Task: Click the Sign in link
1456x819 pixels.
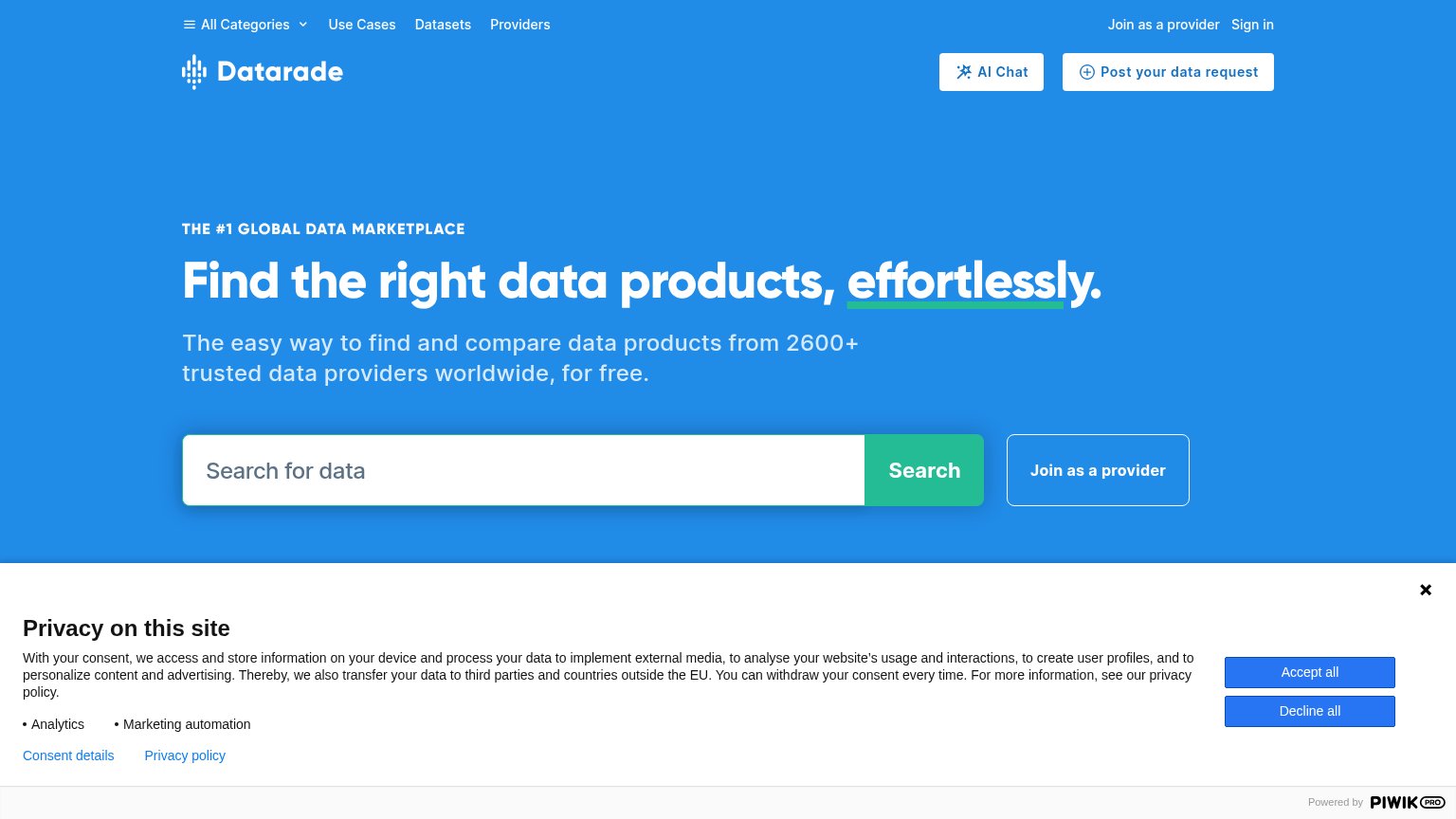Action: 1252,25
